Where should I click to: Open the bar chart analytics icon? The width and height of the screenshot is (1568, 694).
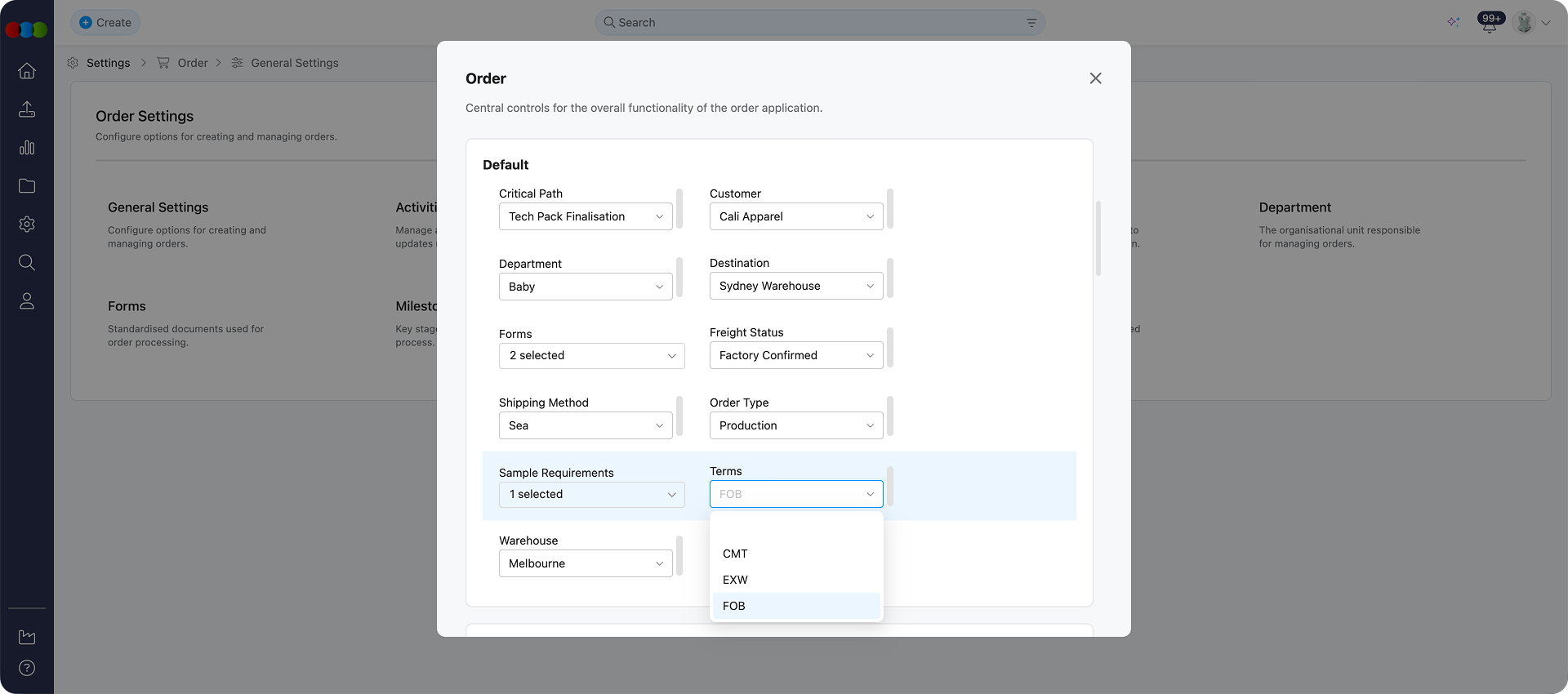pyautogui.click(x=27, y=148)
